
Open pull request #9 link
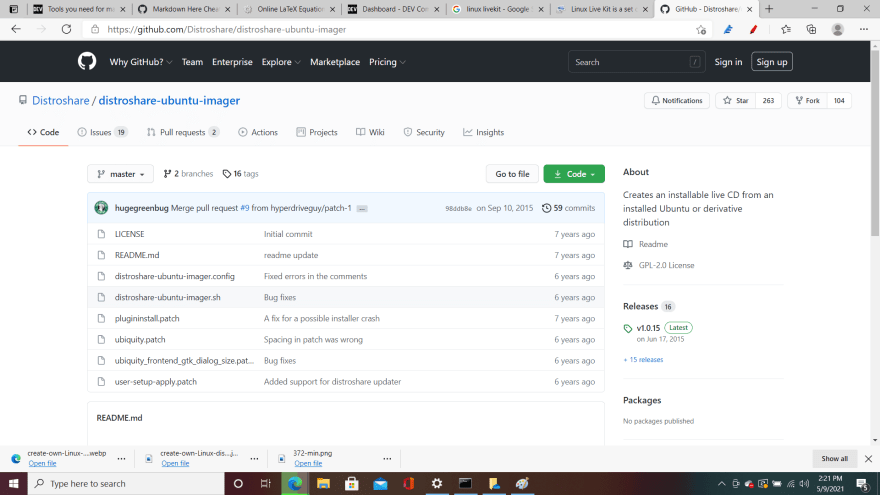click(x=245, y=208)
